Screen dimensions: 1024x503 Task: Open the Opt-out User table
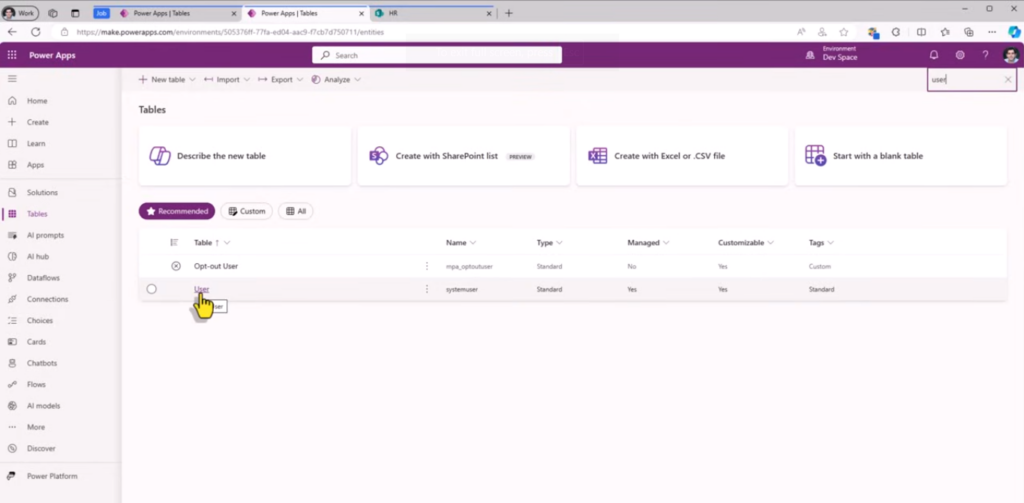tap(216, 266)
